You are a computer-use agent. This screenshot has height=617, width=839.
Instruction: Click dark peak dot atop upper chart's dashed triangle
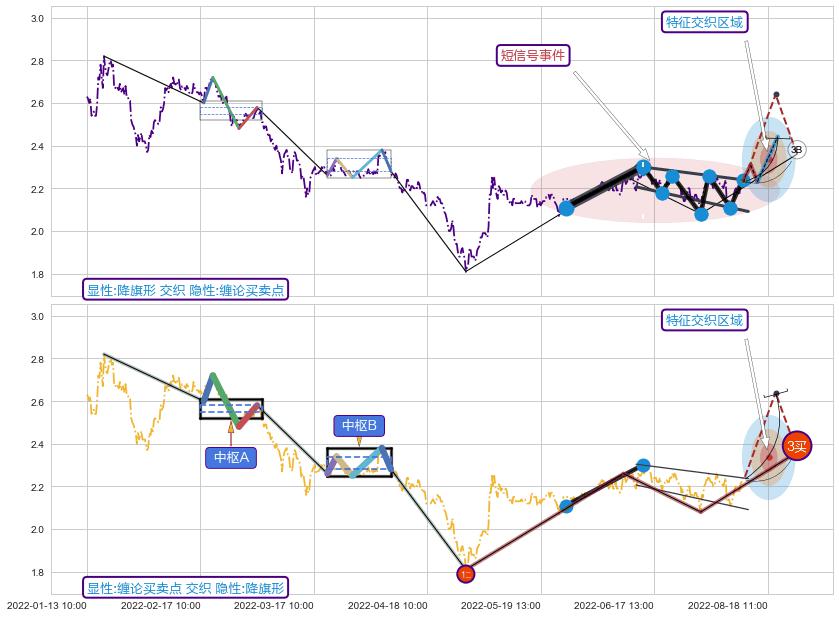[x=776, y=95]
